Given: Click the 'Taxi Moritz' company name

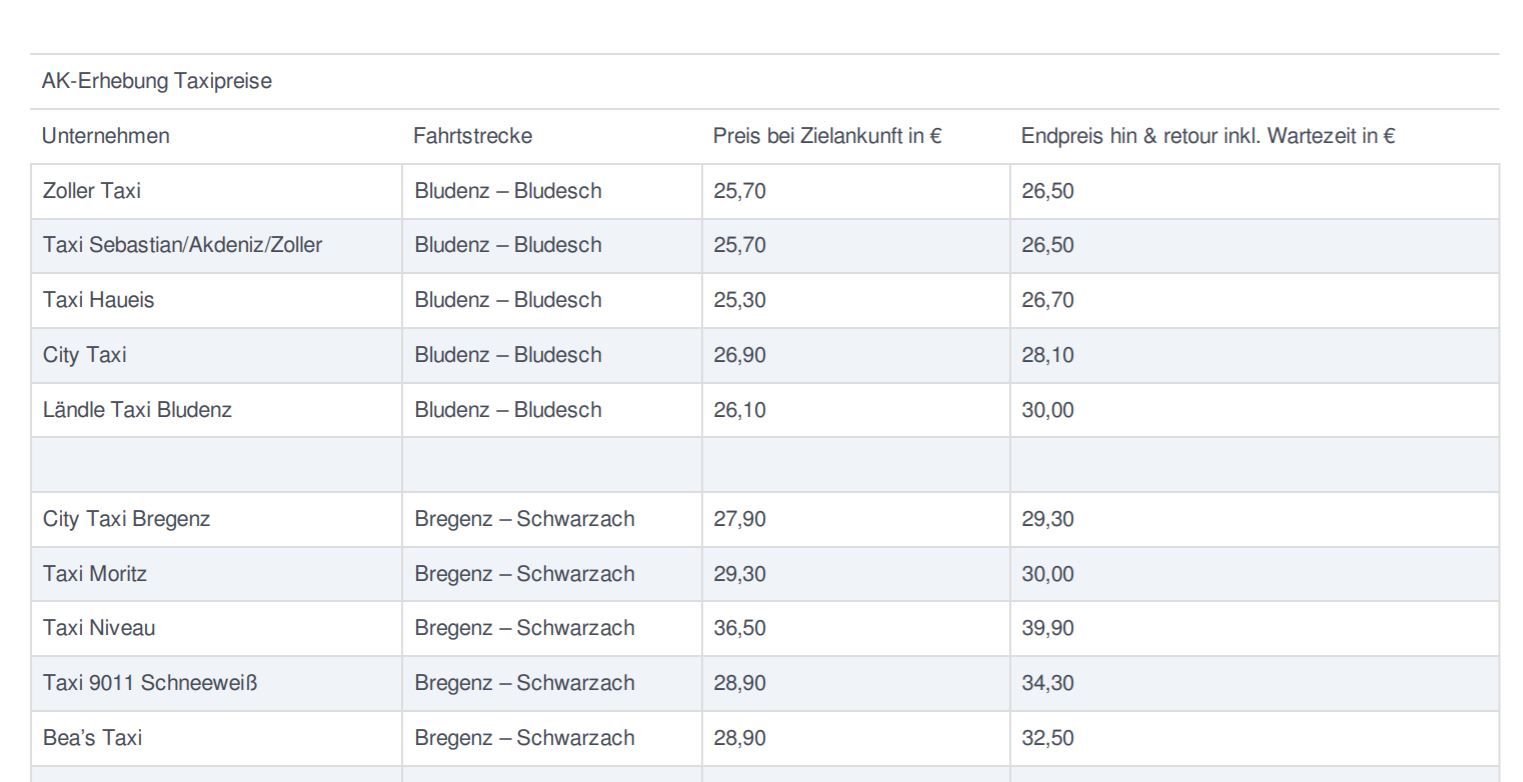Looking at the screenshot, I should (96, 574).
